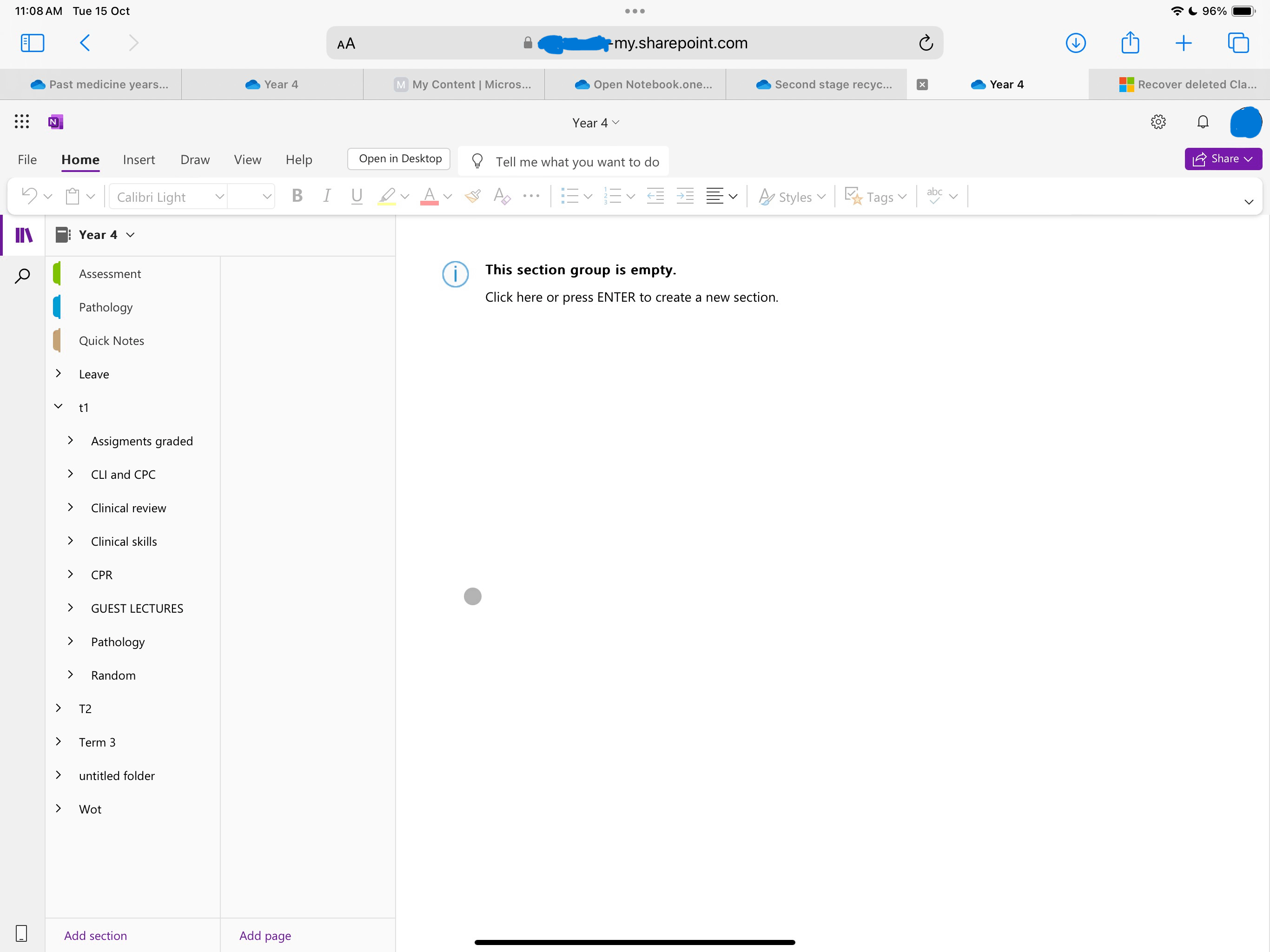Click the bulleted list icon

[569, 196]
